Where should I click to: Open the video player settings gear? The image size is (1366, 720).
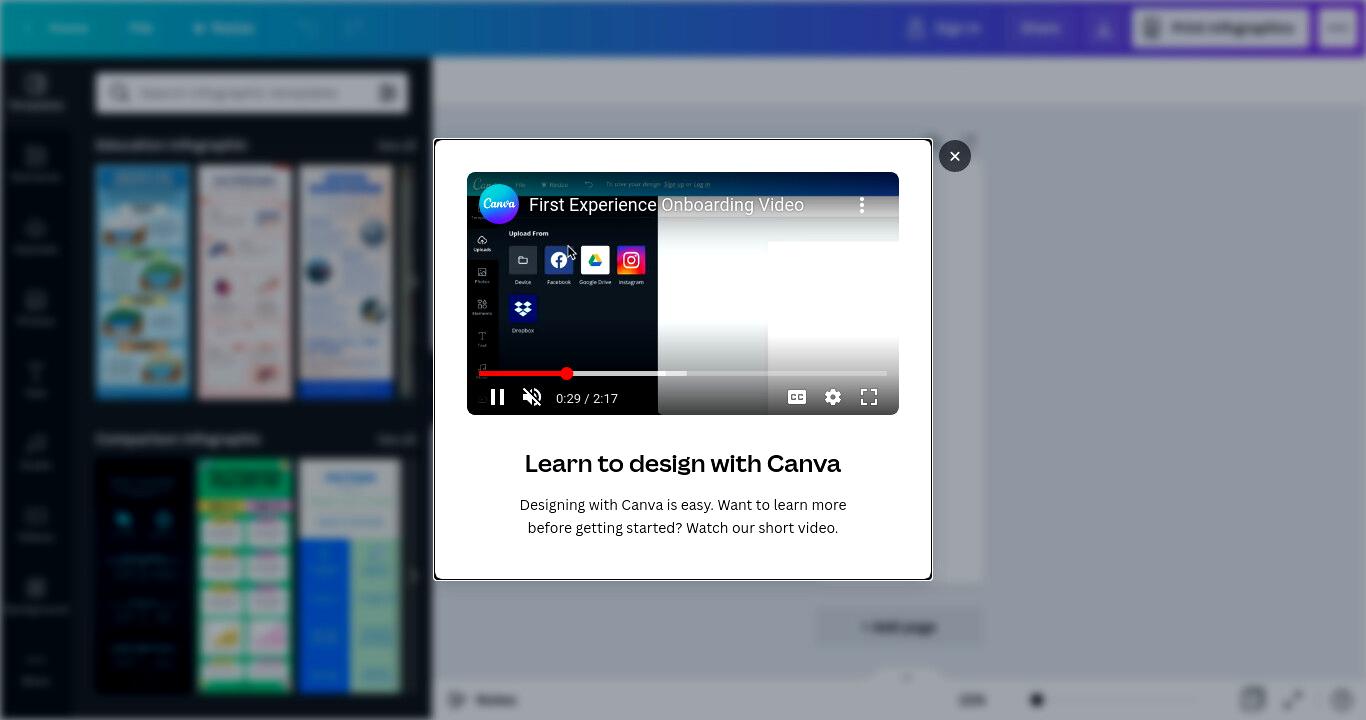point(833,397)
